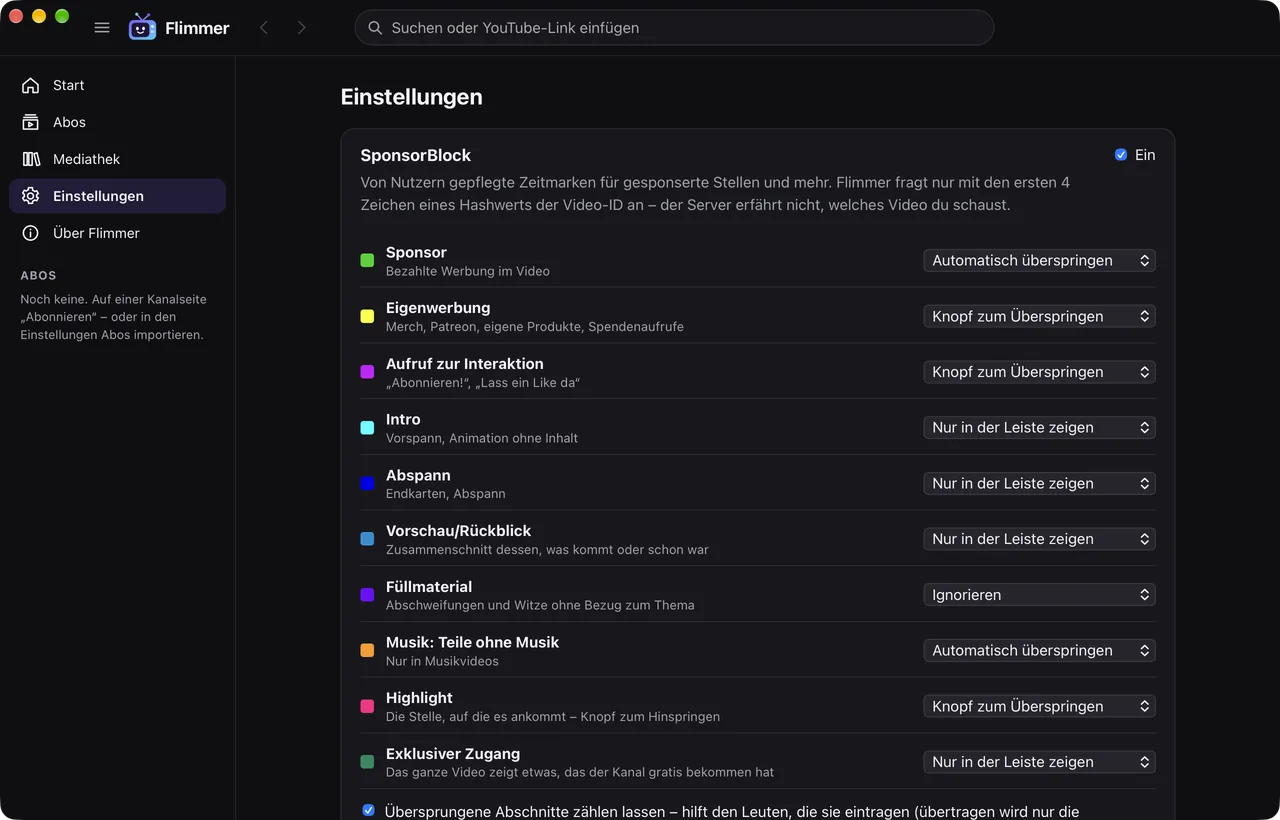
Task: Click the orange Musik color swatch
Action: [367, 650]
